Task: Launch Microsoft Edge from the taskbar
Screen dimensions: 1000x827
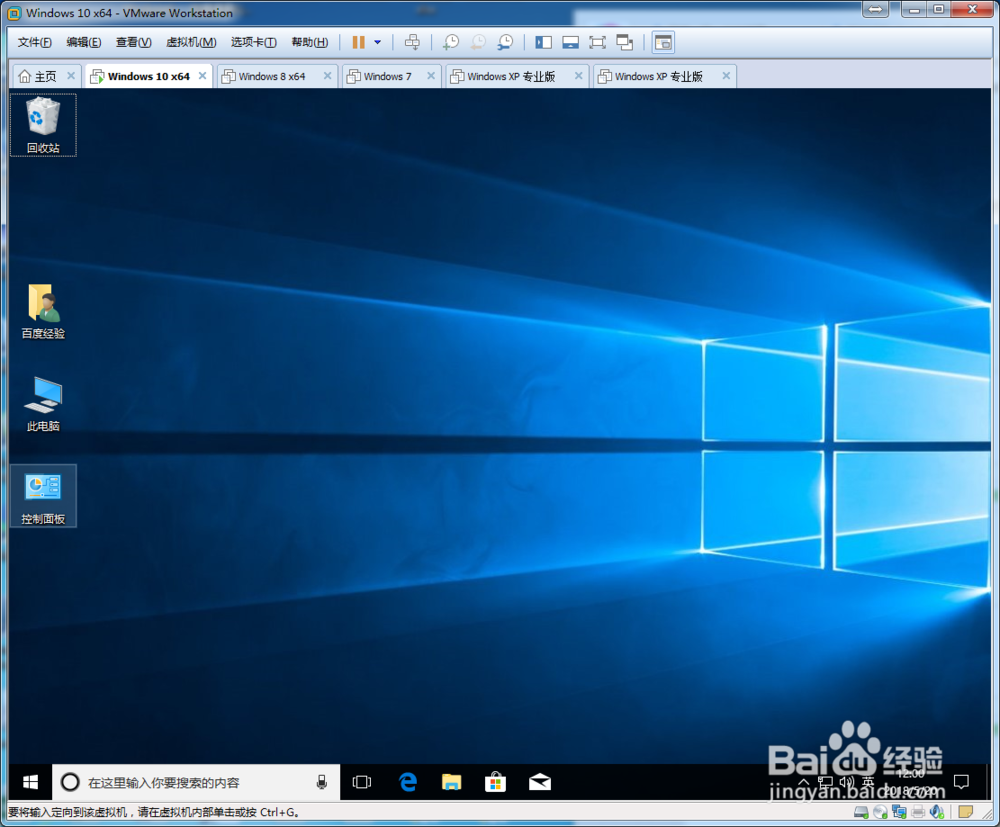Action: tap(408, 782)
